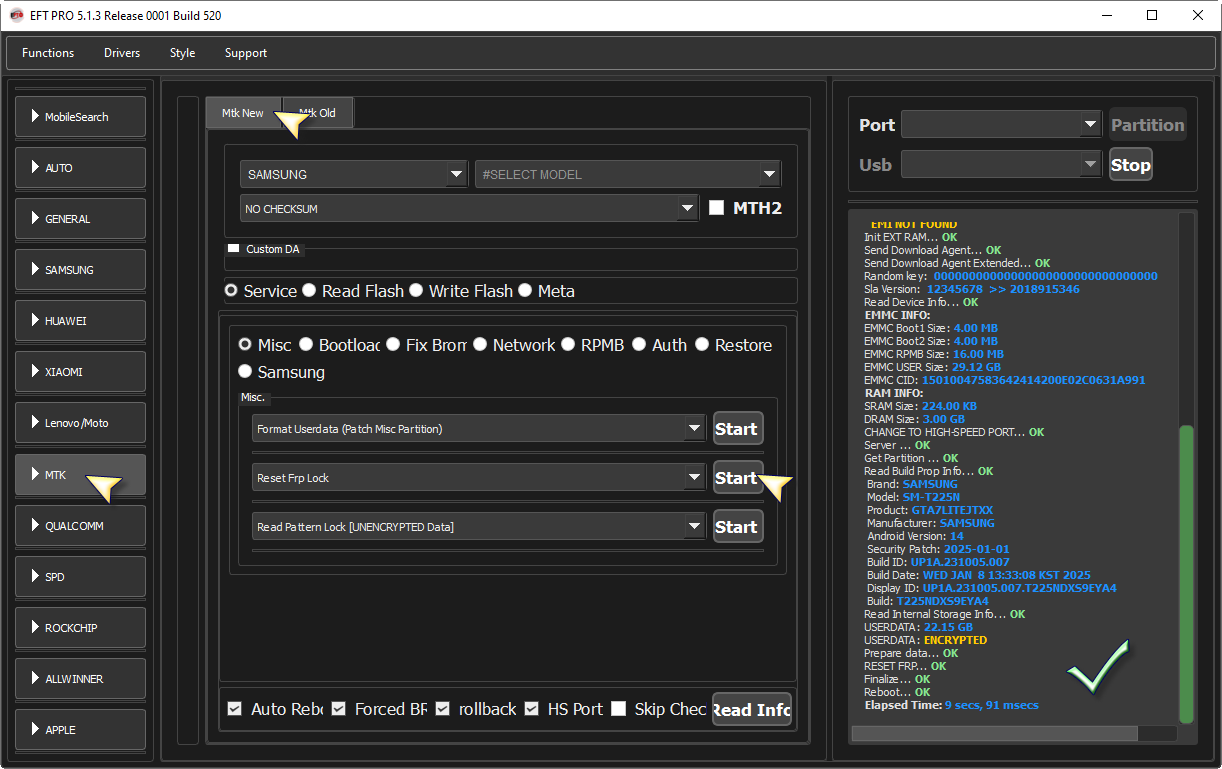Click the Model SM-T225N log line
Image resolution: width=1222 pixels, height=769 pixels.
point(913,497)
